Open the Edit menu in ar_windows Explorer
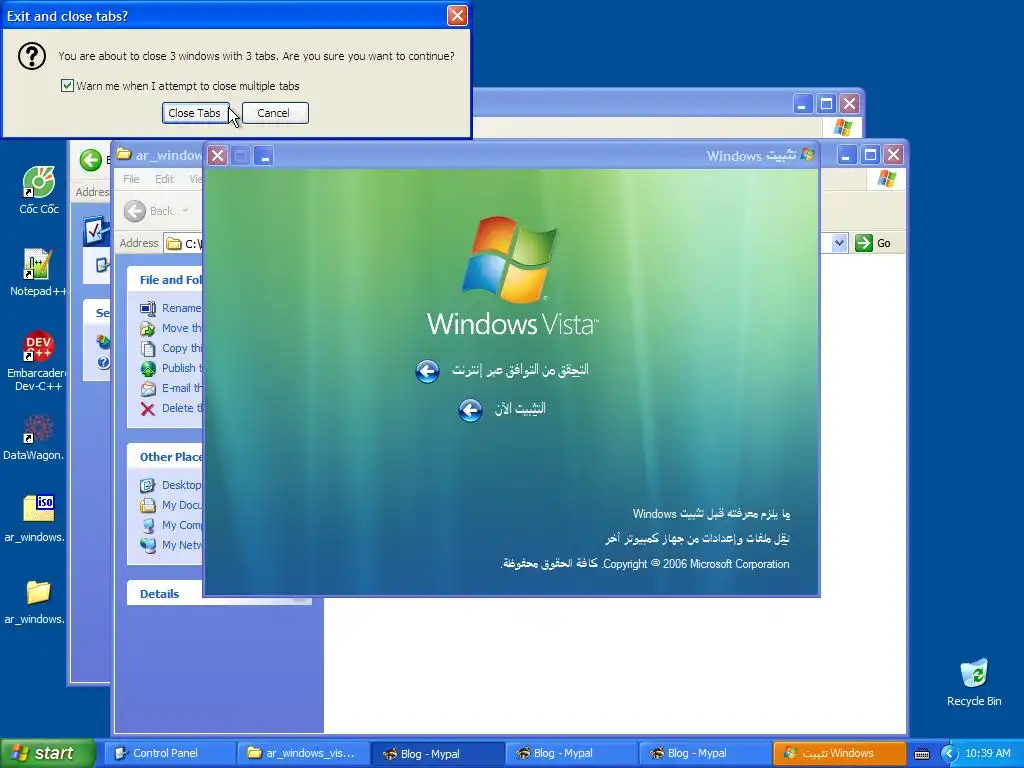 (164, 179)
